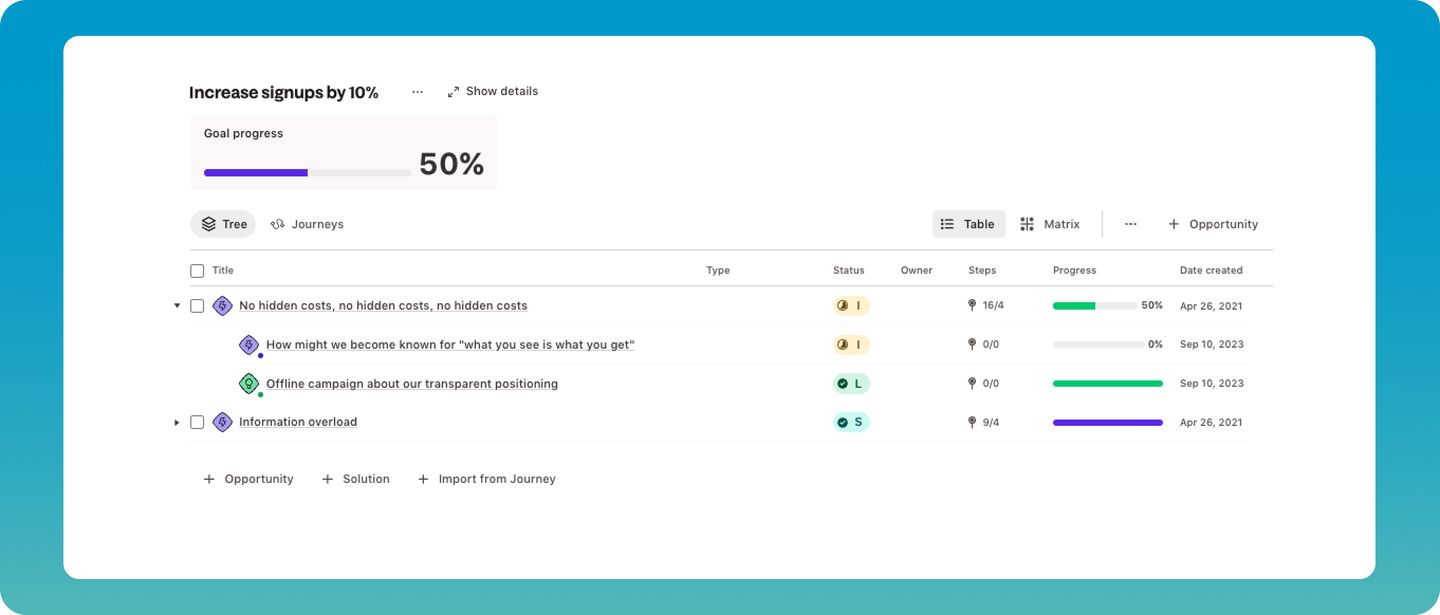Click the Journeys route icon
This screenshot has height=615, width=1440.
[278, 224]
